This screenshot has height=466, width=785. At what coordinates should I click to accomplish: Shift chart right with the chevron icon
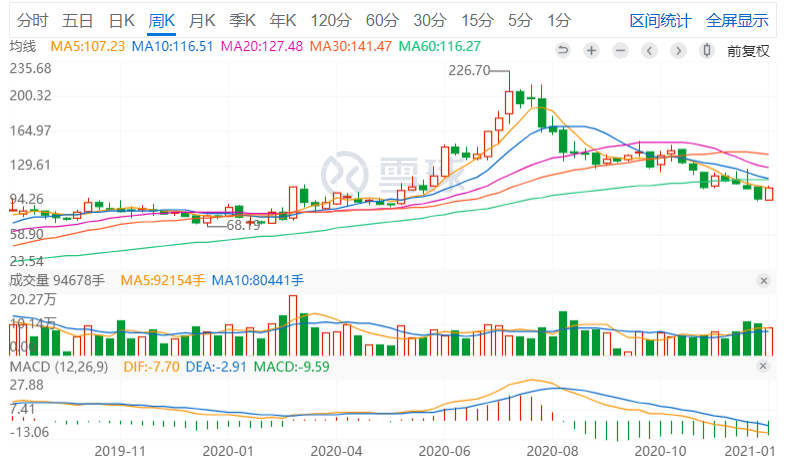tap(678, 51)
